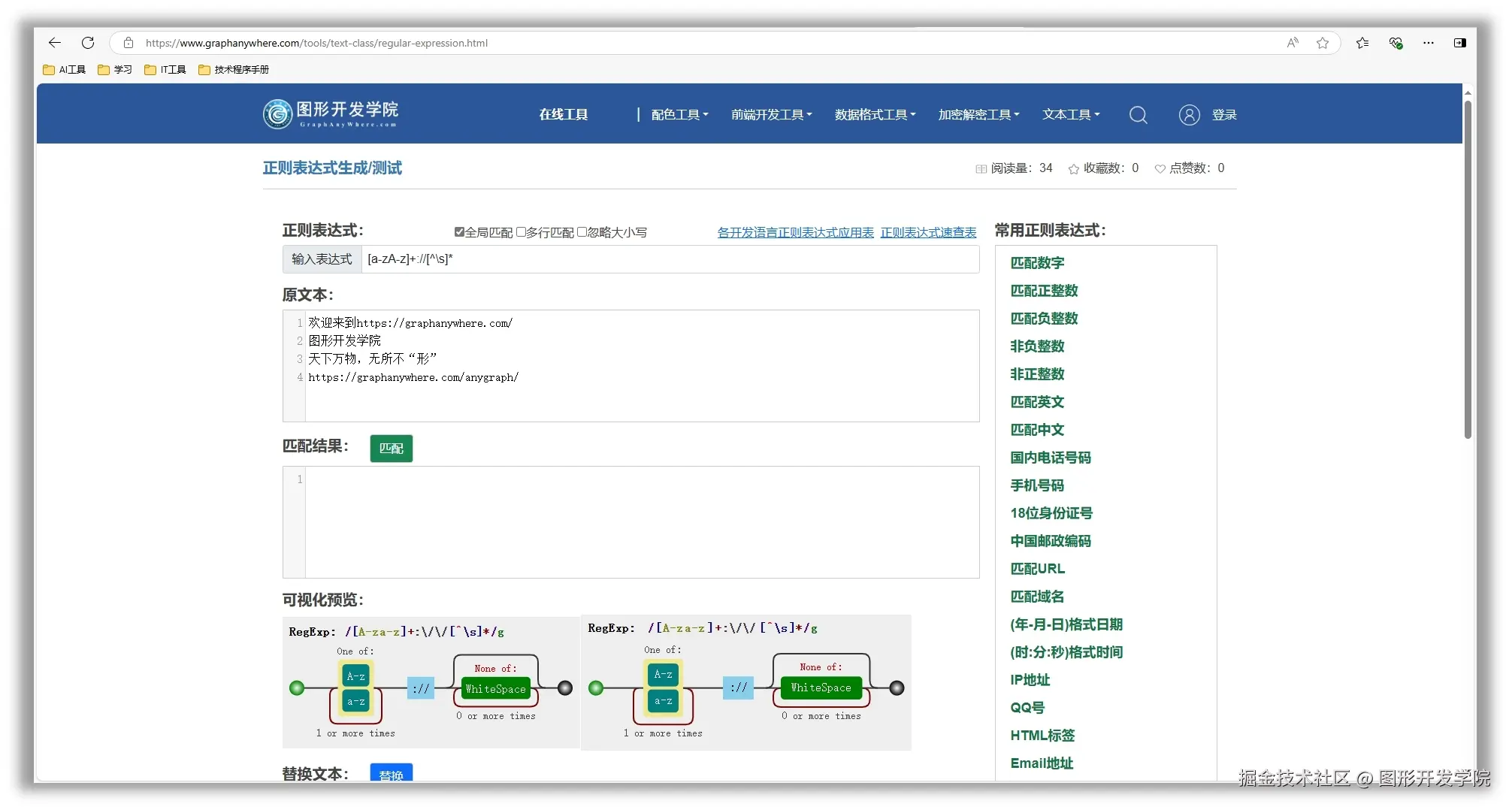The image size is (1512, 810).
Task: Bookmark this page with the star icon
Action: [x=1323, y=43]
